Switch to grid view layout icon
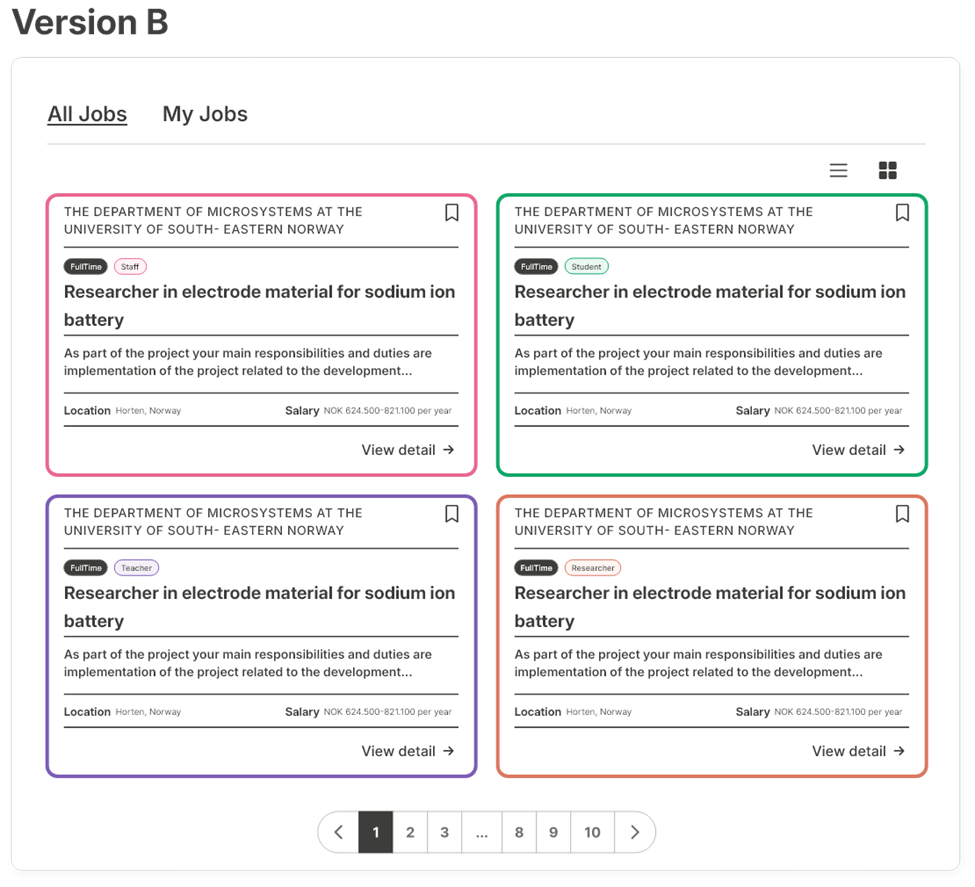Image resolution: width=975 pixels, height=887 pixels. click(887, 170)
